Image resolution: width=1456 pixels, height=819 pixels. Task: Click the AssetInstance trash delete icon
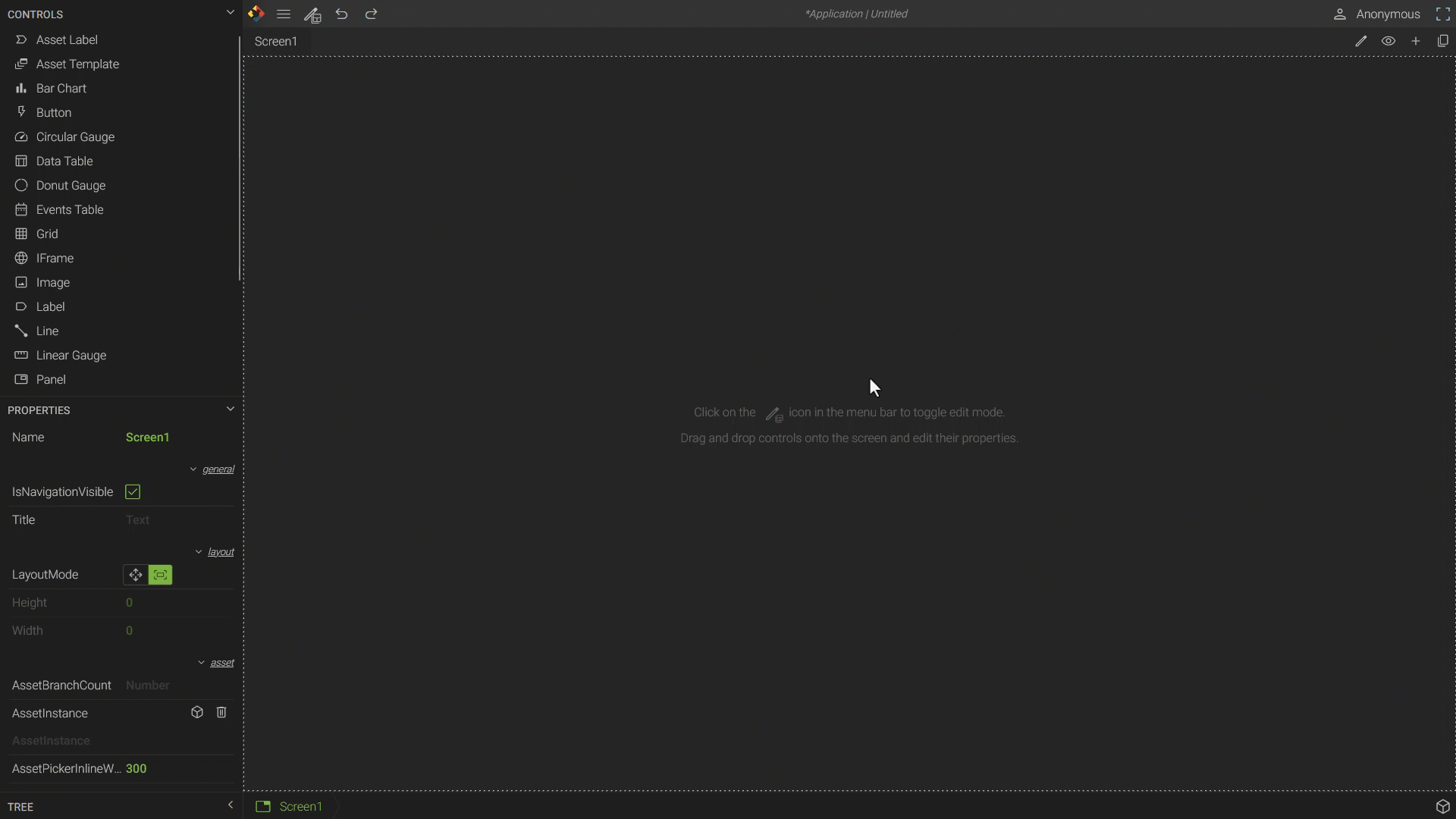[221, 713]
